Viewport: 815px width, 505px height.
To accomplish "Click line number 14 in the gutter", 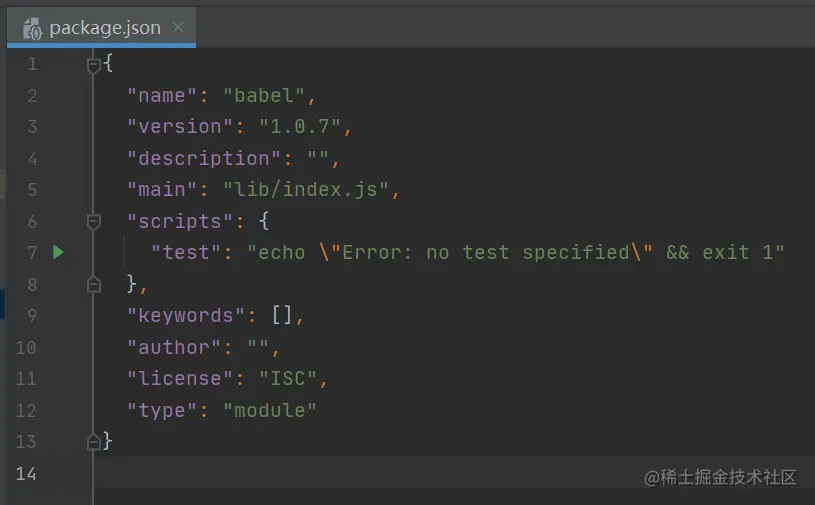I will click(27, 473).
